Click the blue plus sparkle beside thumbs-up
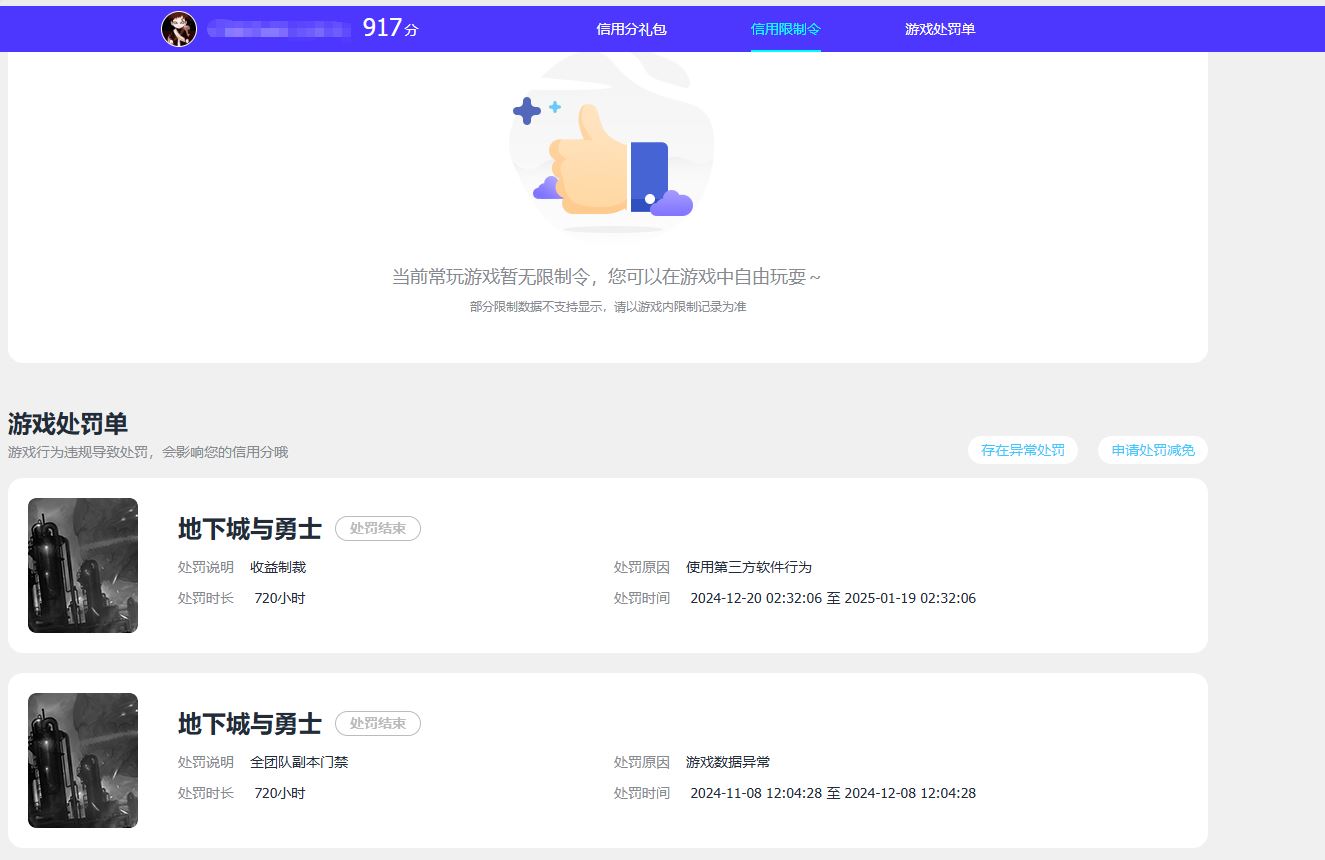The width and height of the screenshot is (1325, 860). coord(527,111)
